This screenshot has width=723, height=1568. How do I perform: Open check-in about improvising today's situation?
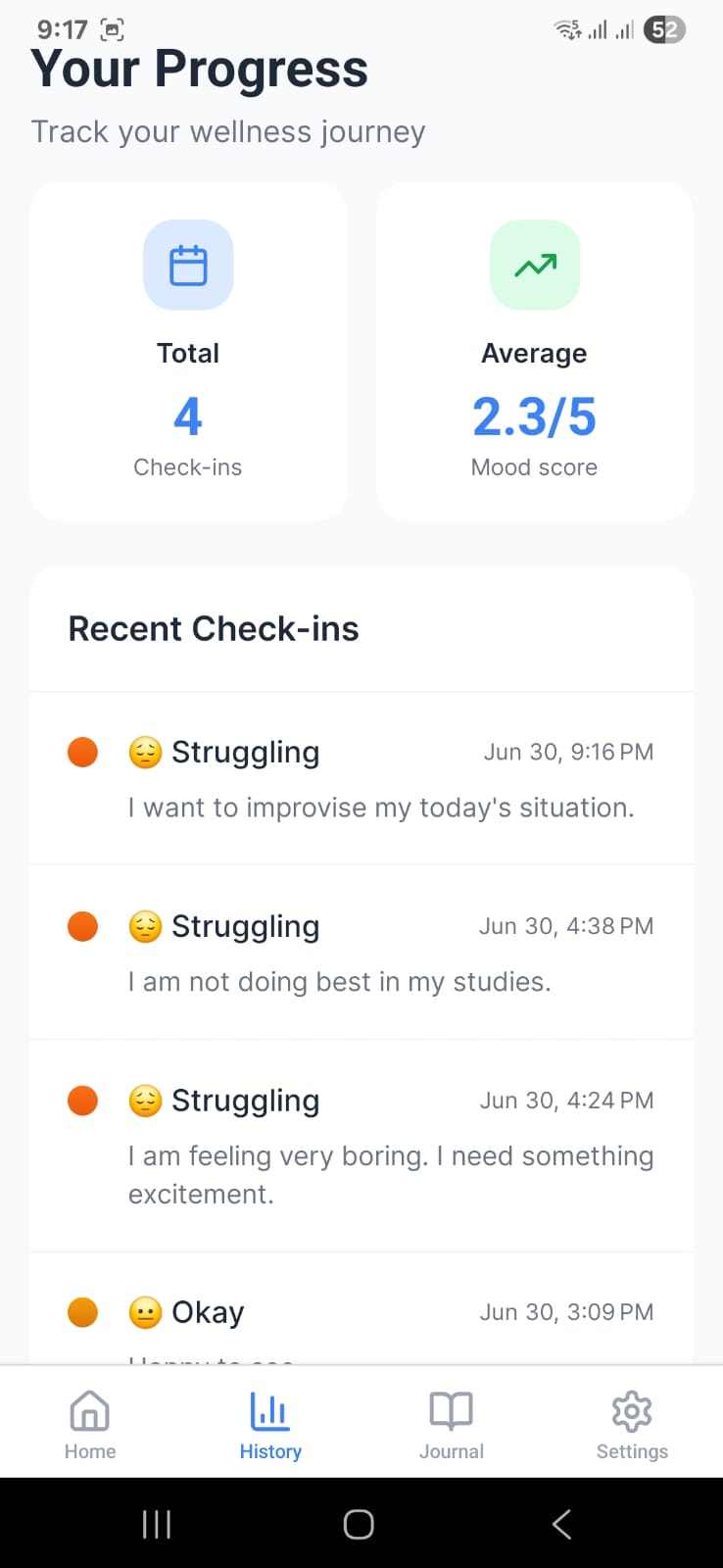pos(361,779)
